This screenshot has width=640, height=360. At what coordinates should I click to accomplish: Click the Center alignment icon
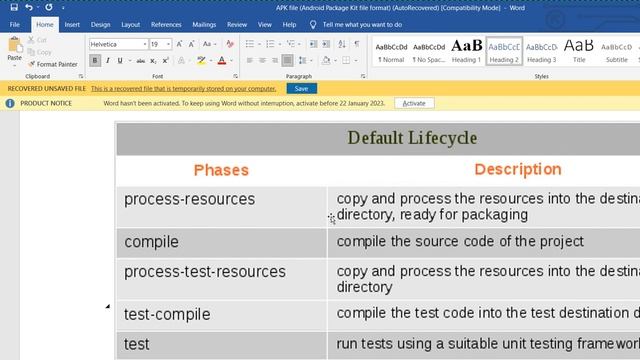pos(262,61)
